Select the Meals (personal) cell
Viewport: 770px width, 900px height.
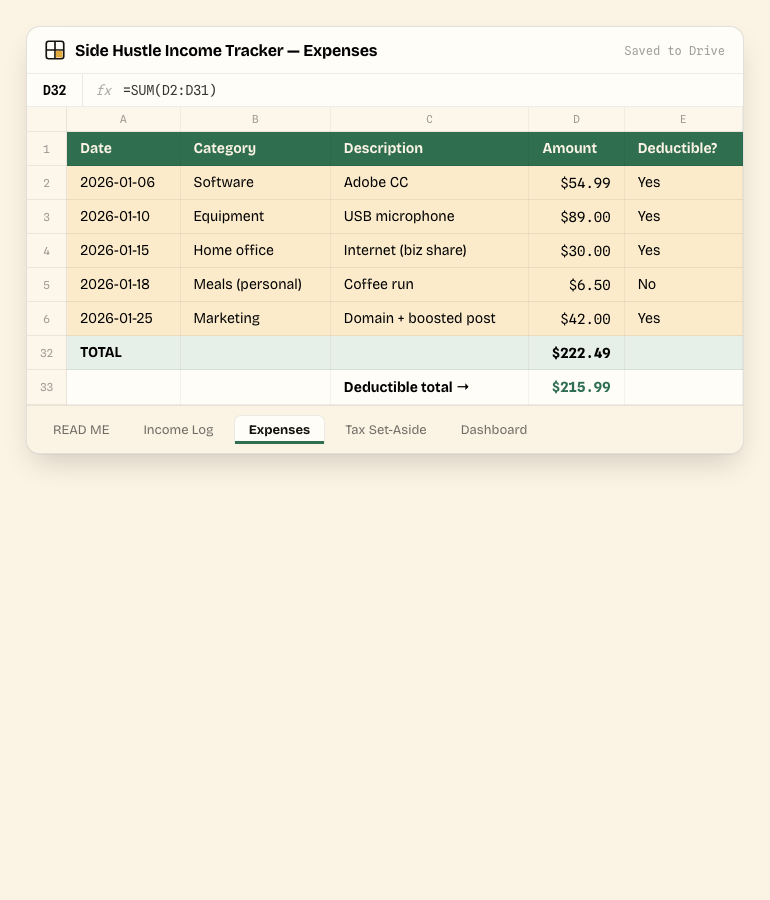255,285
